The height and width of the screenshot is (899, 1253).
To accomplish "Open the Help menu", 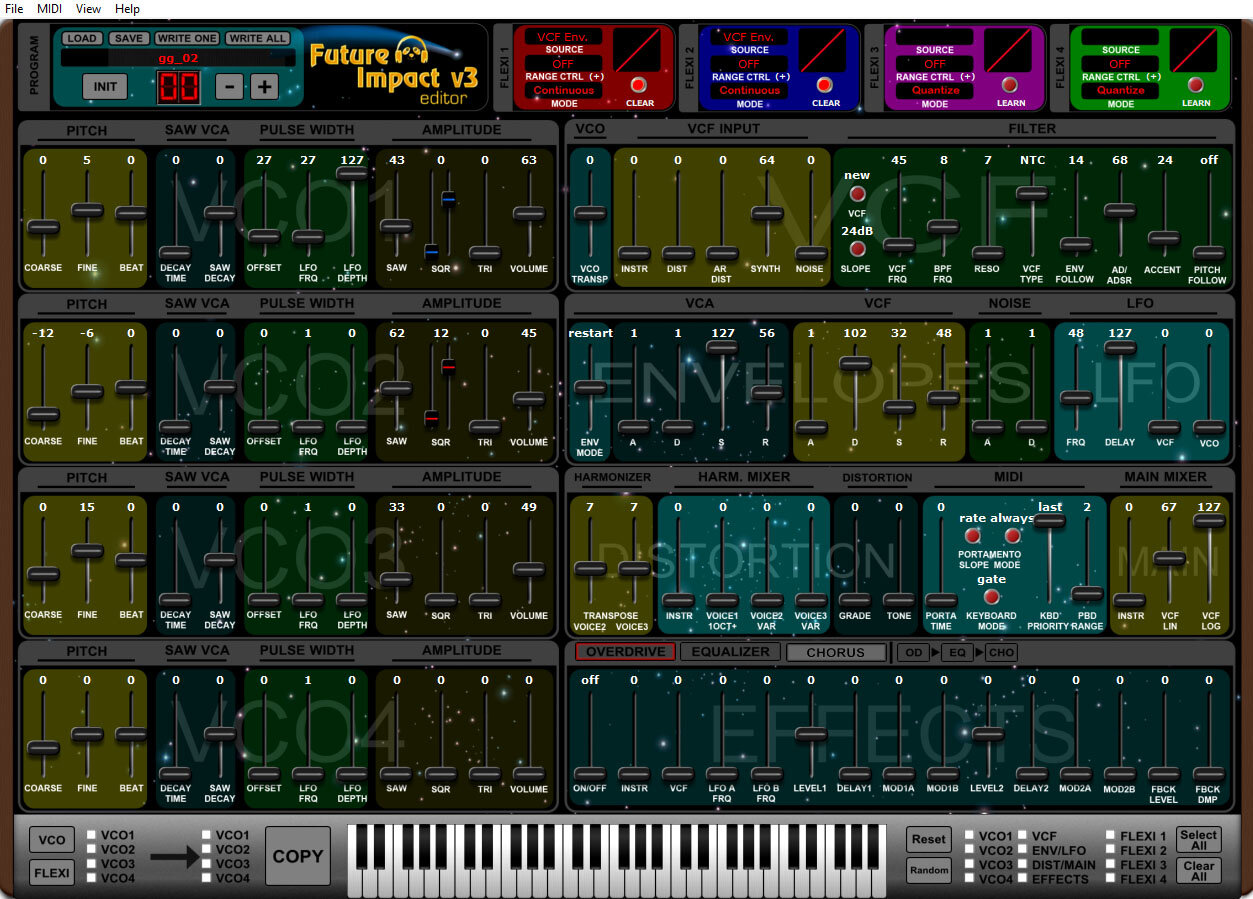I will coord(127,8).
